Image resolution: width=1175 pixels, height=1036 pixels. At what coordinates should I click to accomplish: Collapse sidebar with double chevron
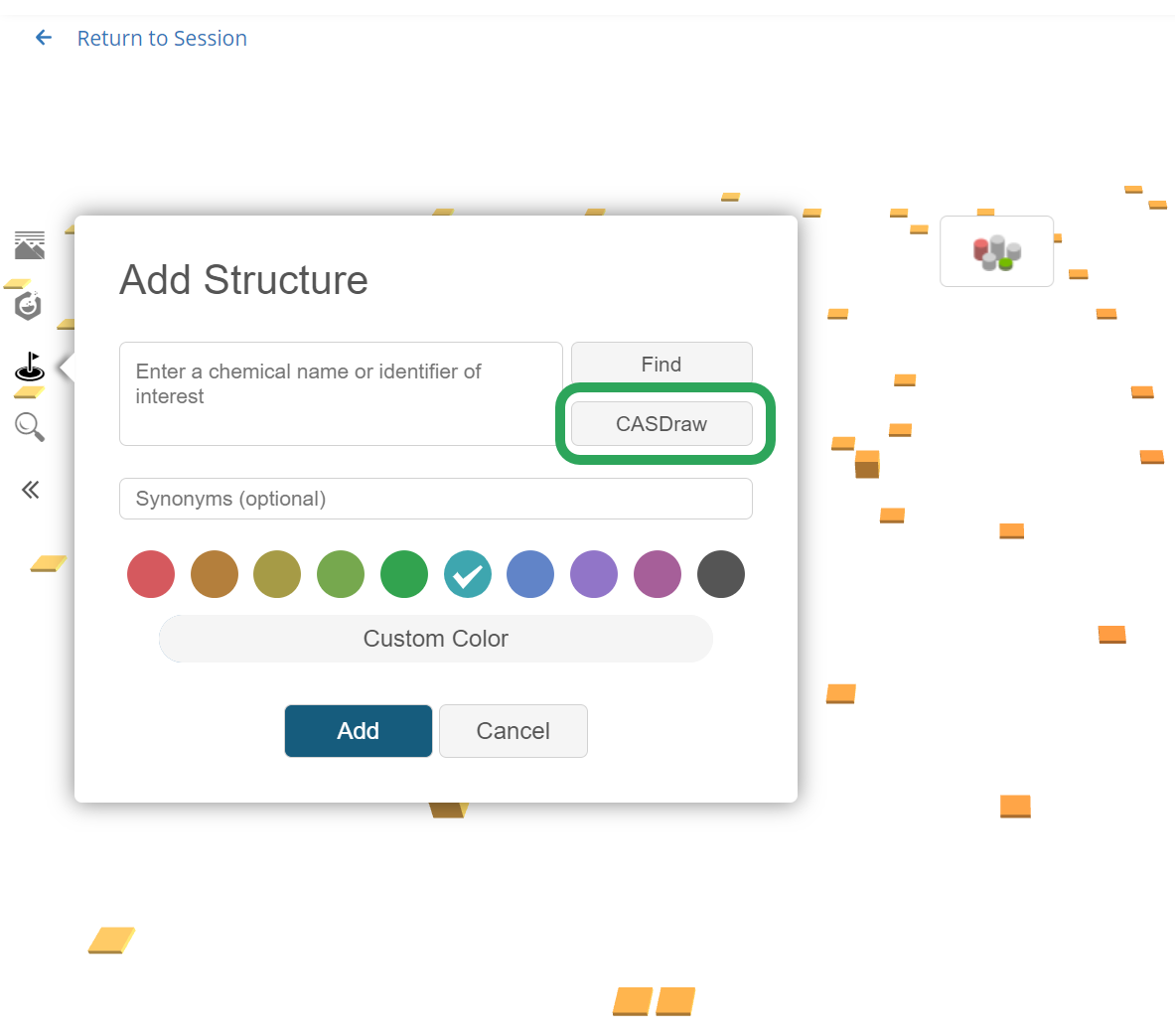[30, 490]
